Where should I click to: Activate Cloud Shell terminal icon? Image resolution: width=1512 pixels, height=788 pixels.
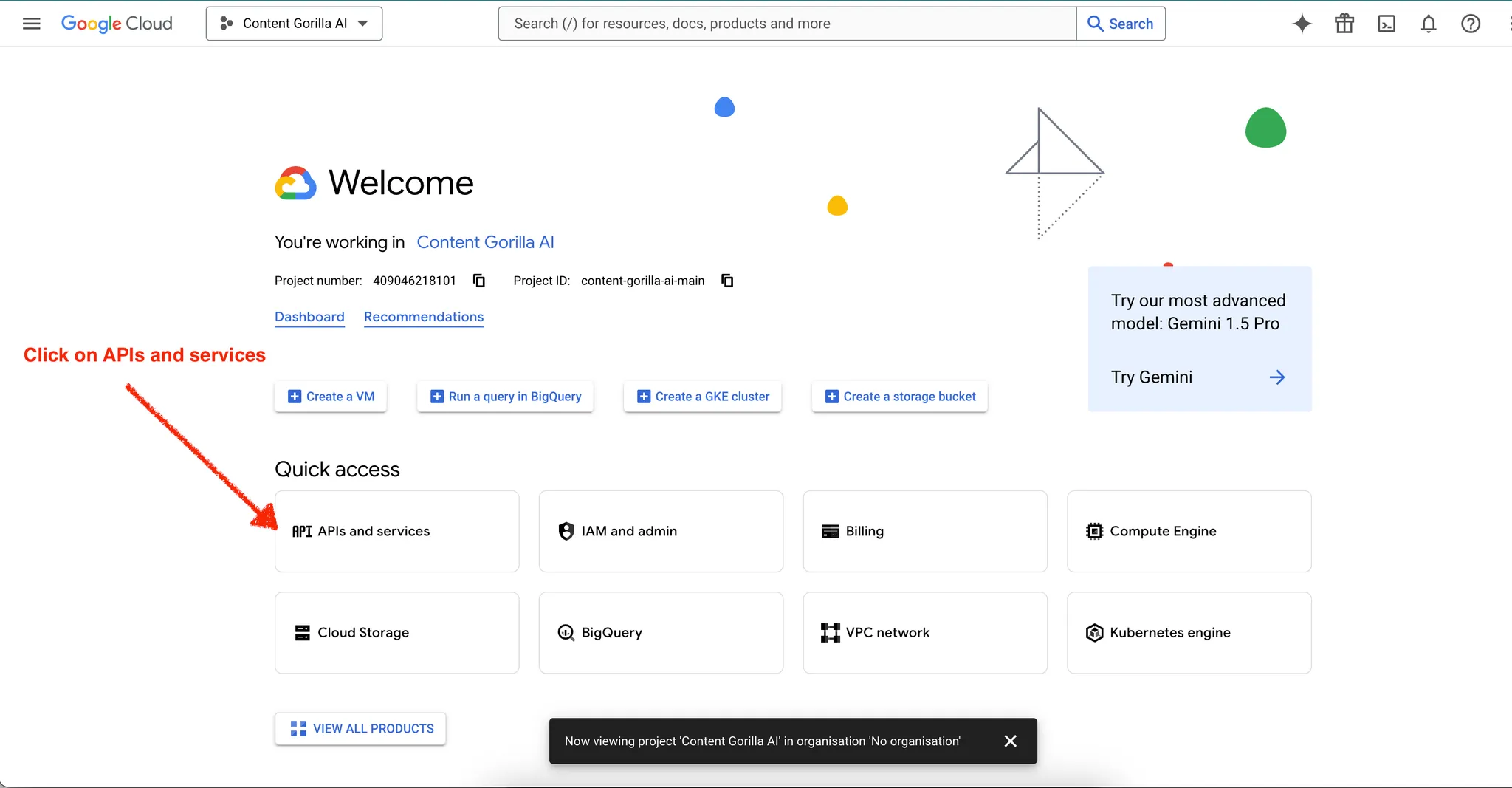(x=1386, y=24)
